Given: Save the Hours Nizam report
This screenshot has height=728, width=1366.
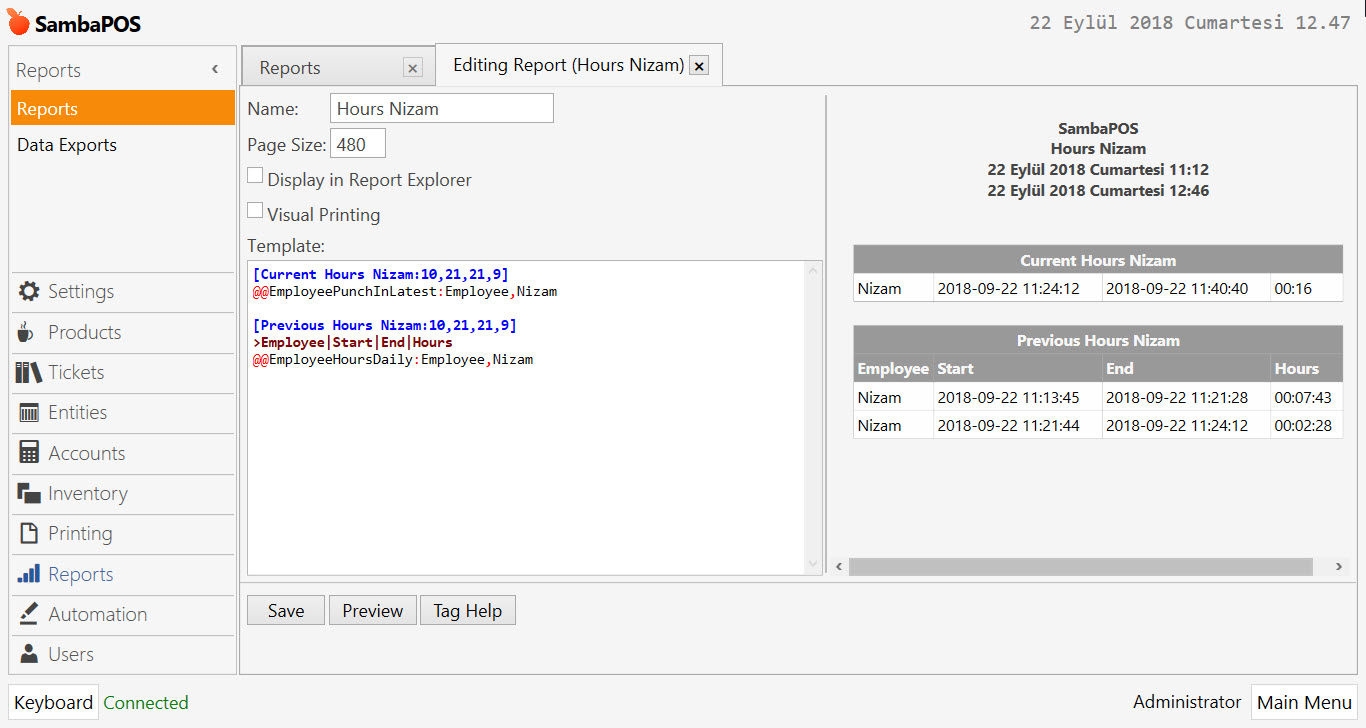Looking at the screenshot, I should tap(285, 609).
